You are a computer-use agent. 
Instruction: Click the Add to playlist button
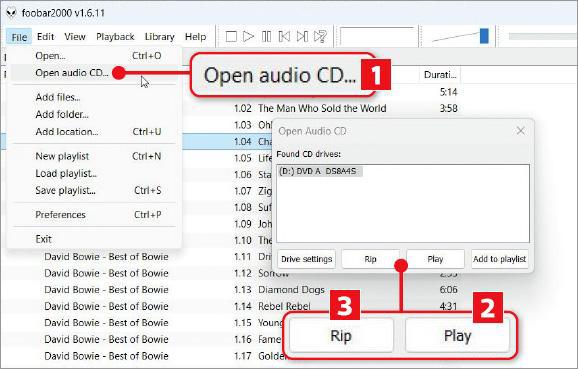(499, 259)
